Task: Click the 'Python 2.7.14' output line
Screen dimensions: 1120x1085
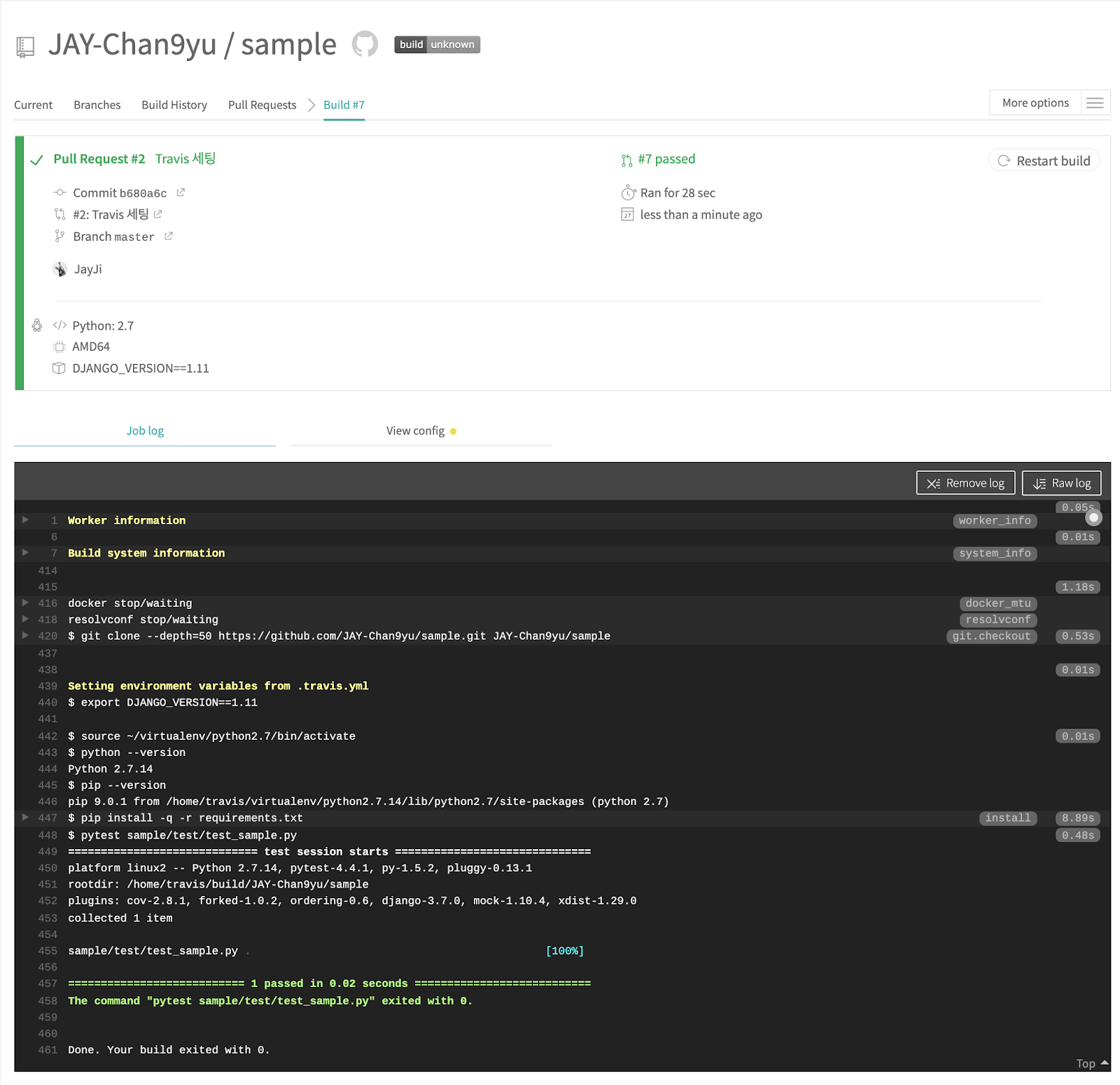Action: [x=110, y=769]
